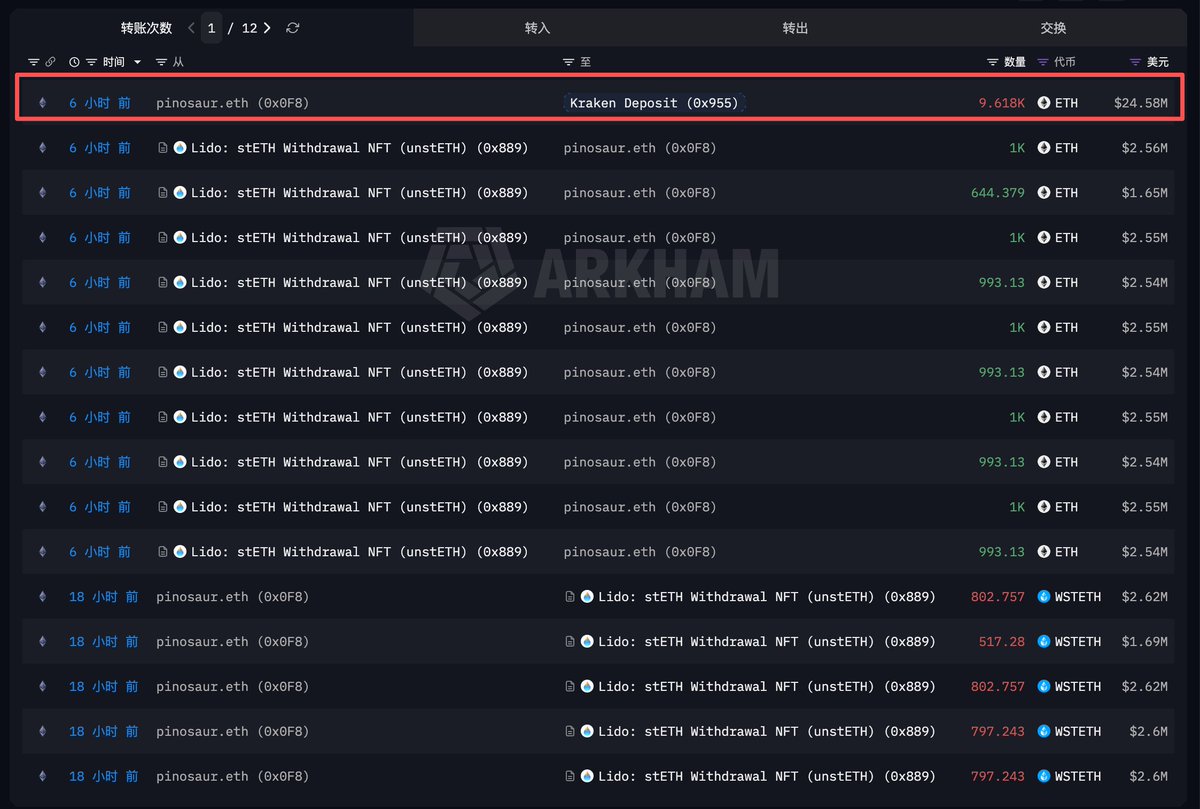The width and height of the screenshot is (1200, 809).
Task: Open Lido unstETH recipient in 517.28 row
Action: coord(767,642)
